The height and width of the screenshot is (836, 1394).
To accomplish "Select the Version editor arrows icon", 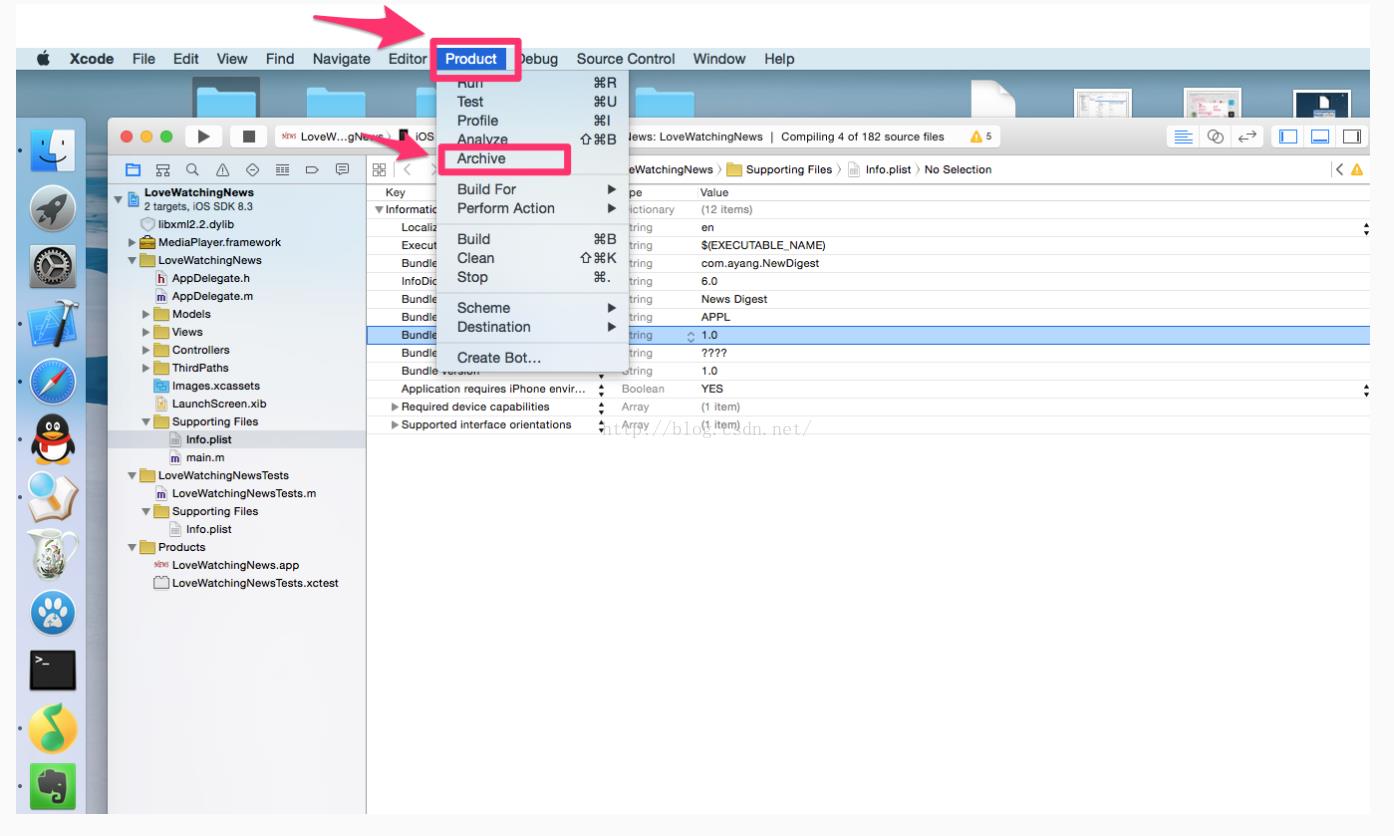I will tap(1246, 137).
